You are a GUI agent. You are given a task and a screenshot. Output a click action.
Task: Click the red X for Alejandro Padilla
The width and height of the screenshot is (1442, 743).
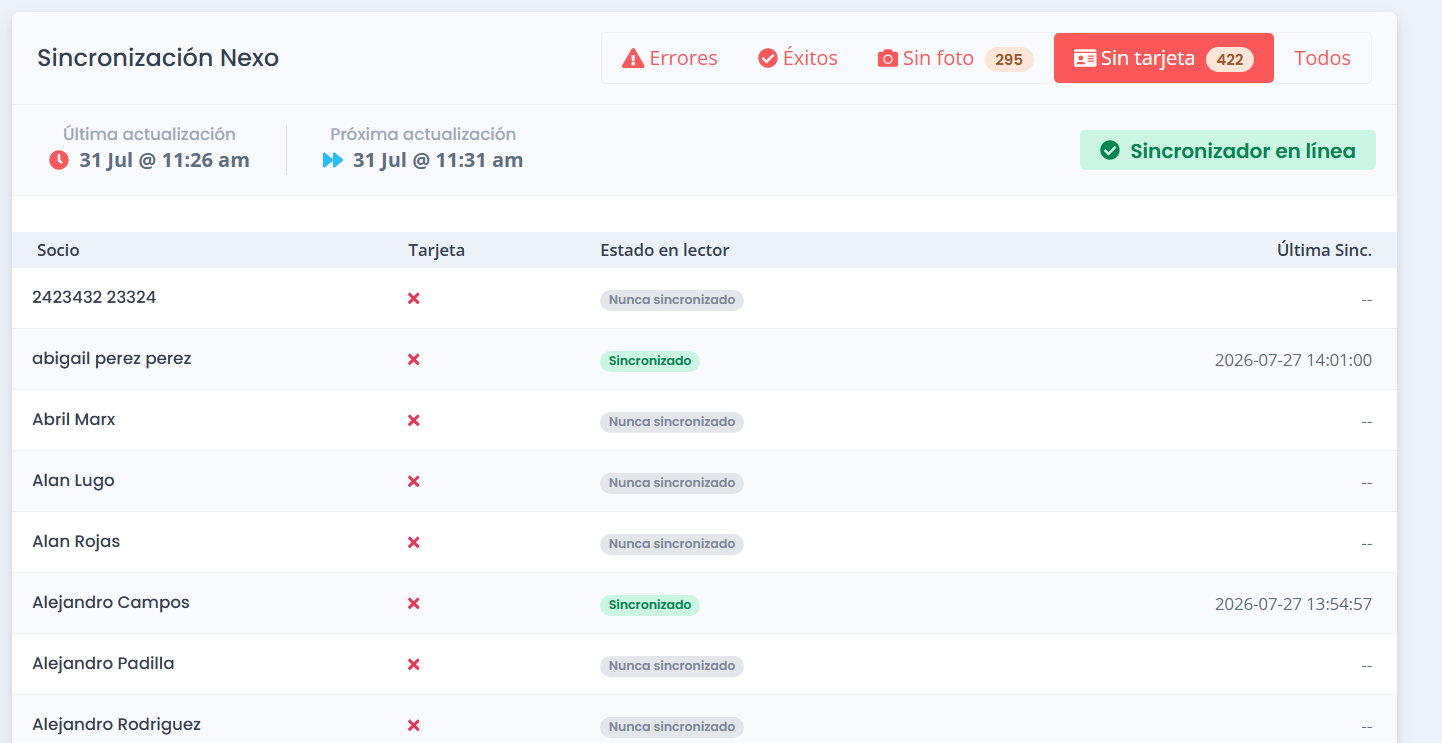(414, 664)
